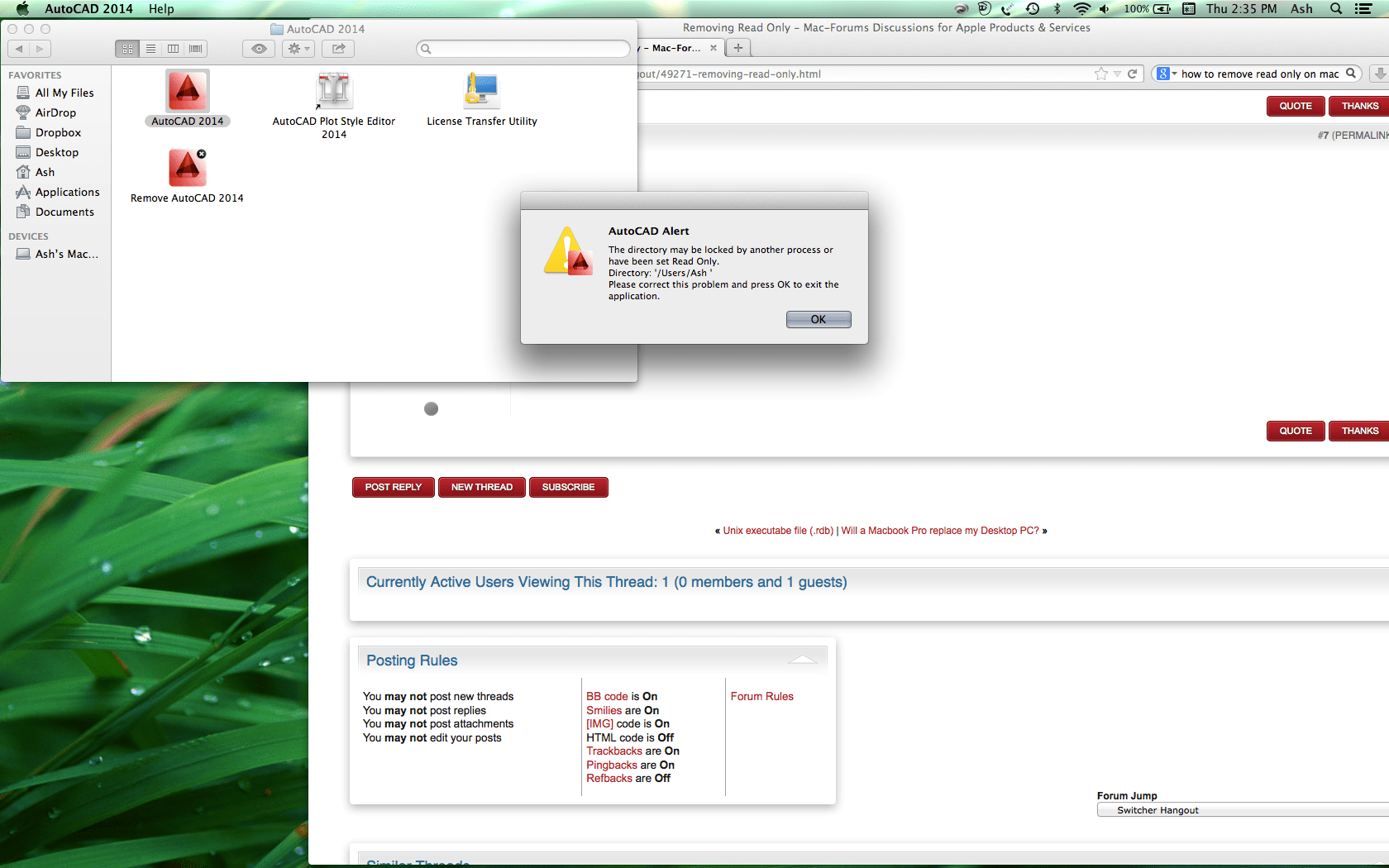The width and height of the screenshot is (1389, 868).
Task: Open the Time Machine menu bar icon
Action: (1033, 9)
